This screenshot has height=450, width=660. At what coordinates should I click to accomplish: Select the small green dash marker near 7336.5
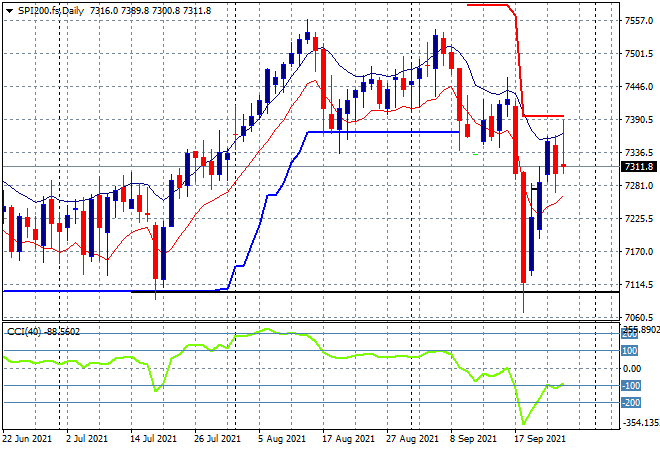click(475, 155)
